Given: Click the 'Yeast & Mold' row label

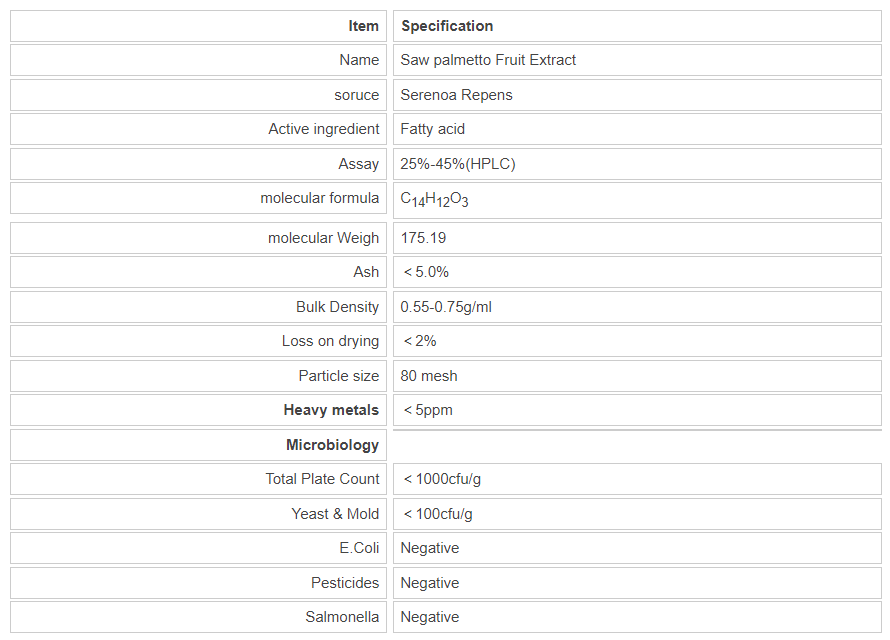Looking at the screenshot, I should 335,514.
